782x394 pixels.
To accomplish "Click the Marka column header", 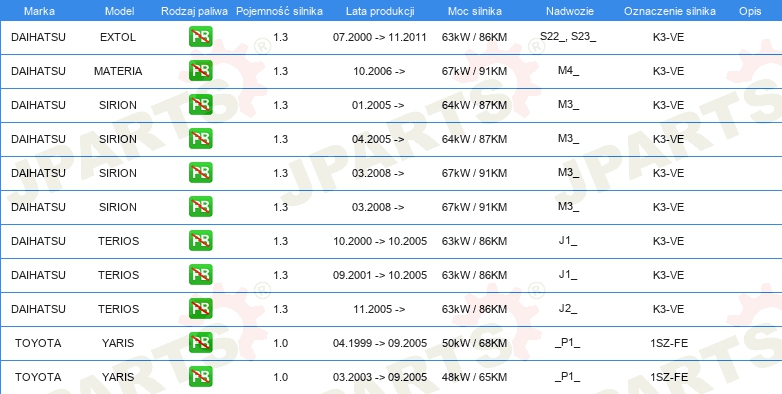I will point(39,11).
